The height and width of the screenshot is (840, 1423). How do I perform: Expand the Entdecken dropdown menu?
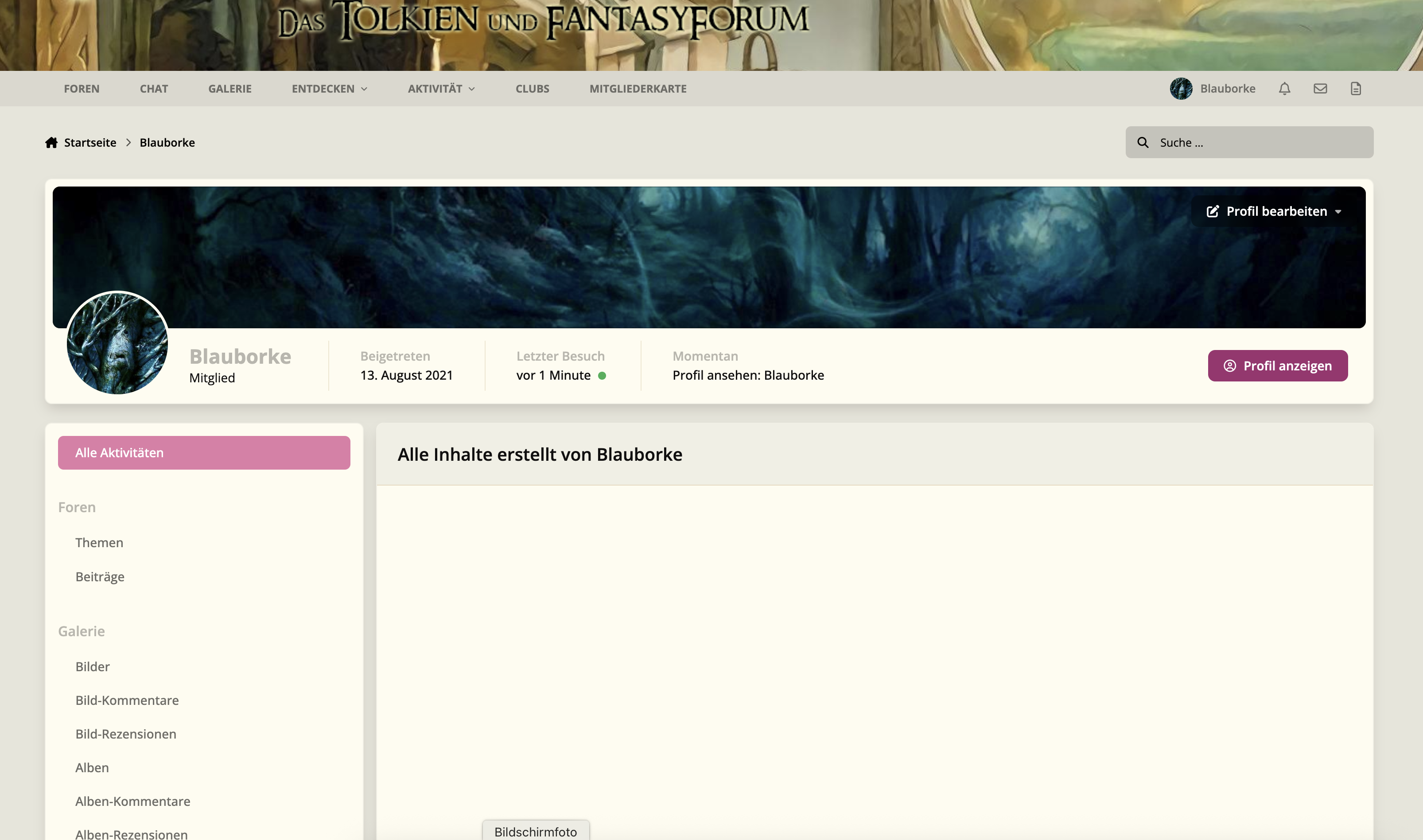coord(330,89)
